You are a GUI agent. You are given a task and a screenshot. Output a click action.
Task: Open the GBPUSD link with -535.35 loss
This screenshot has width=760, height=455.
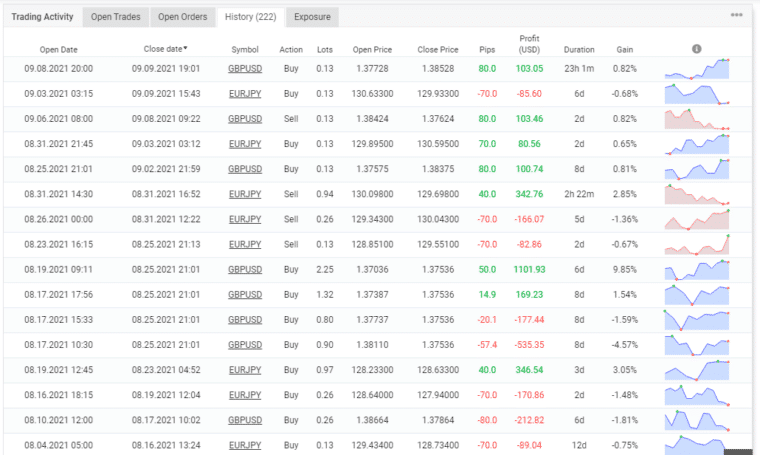click(245, 344)
